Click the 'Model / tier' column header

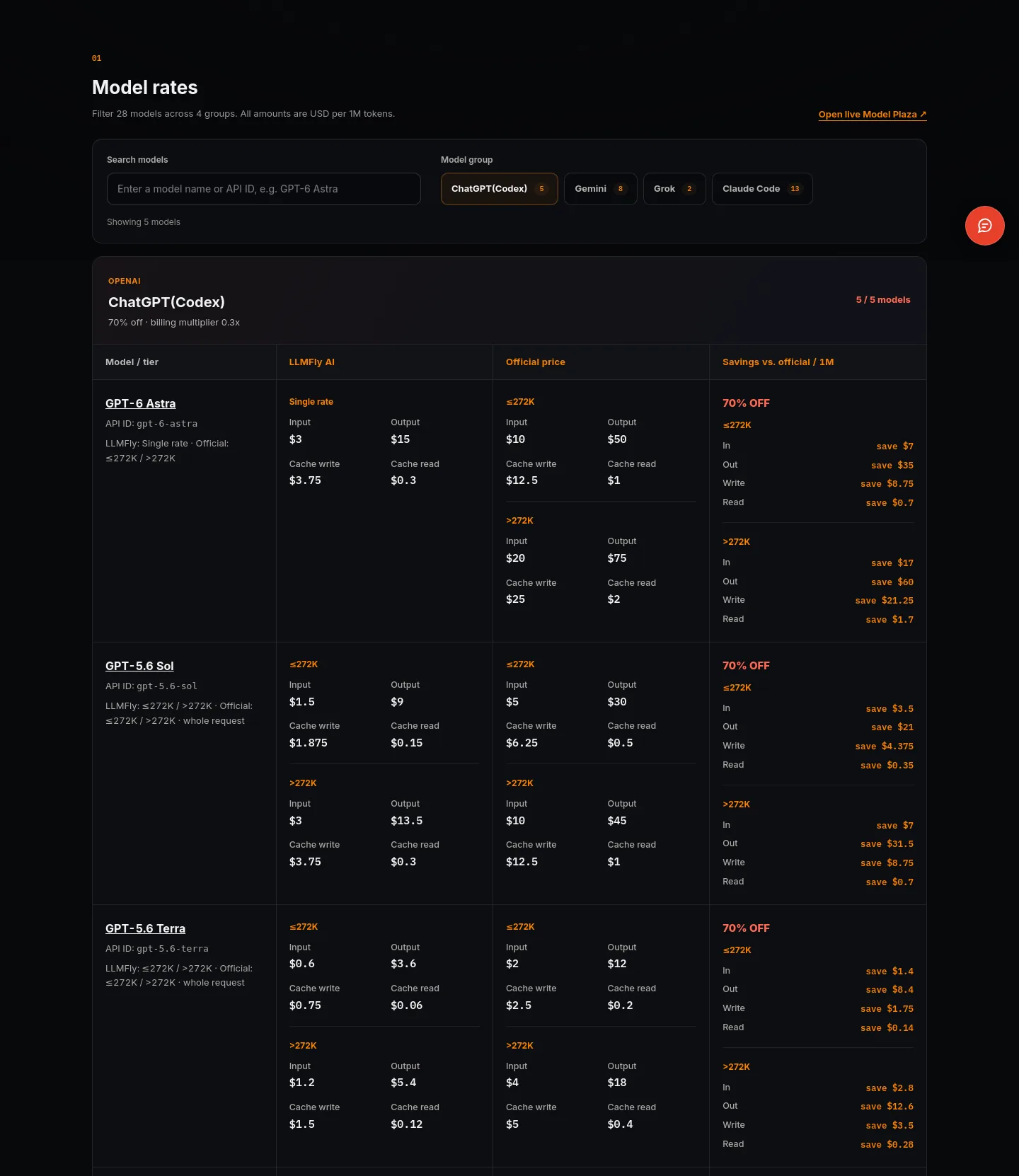132,362
